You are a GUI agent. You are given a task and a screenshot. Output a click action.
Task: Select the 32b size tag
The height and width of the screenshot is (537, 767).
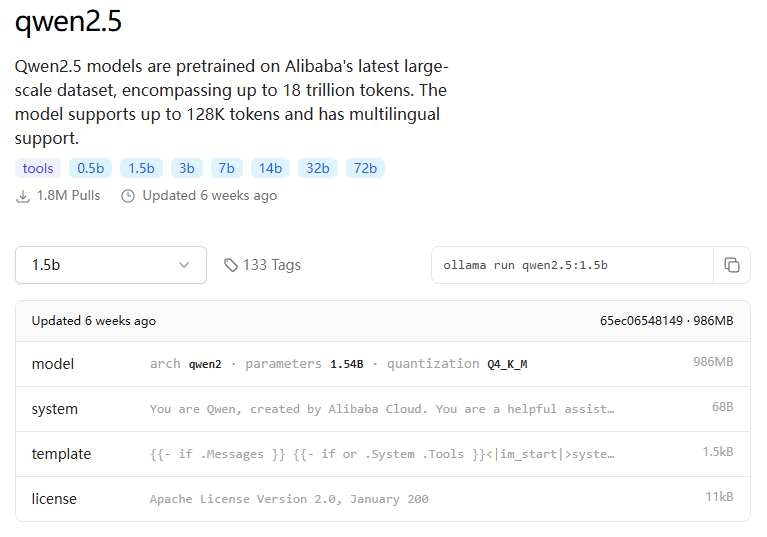click(x=318, y=168)
